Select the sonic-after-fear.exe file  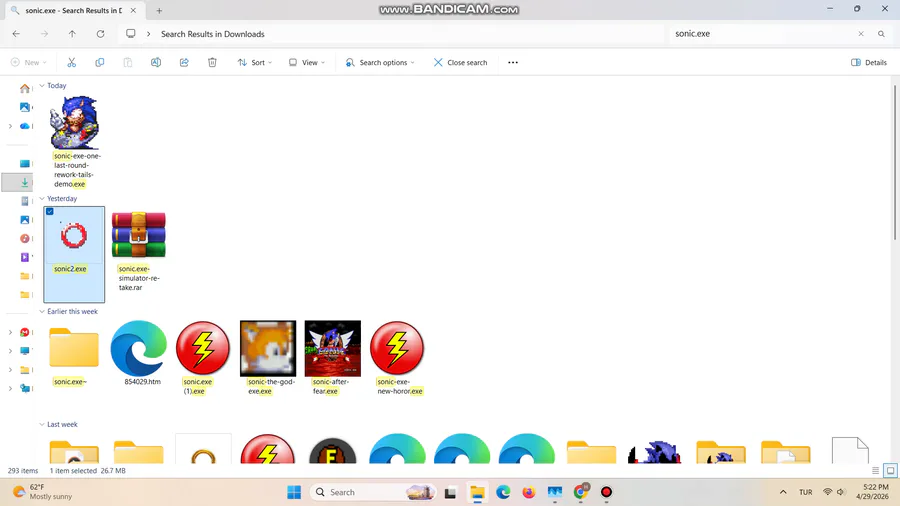coord(332,358)
